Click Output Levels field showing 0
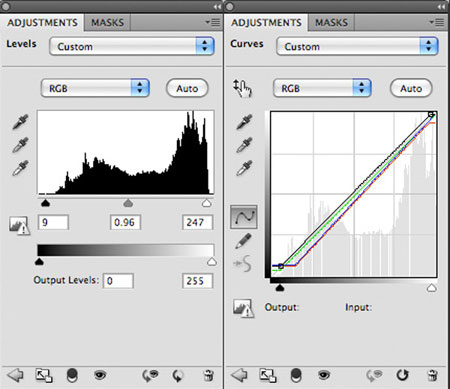The width and height of the screenshot is (450, 389). click(x=118, y=281)
